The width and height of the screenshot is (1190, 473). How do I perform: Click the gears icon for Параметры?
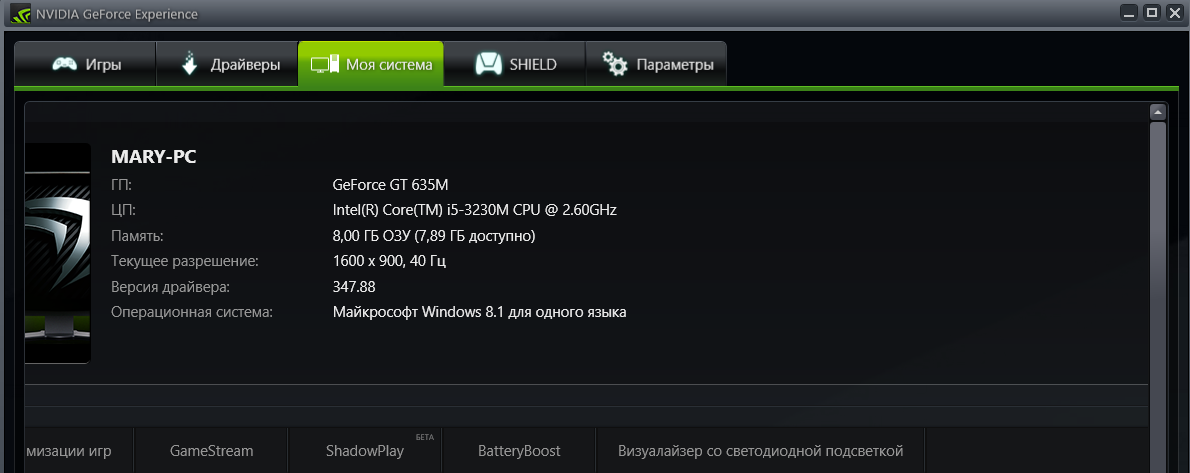pyautogui.click(x=615, y=64)
